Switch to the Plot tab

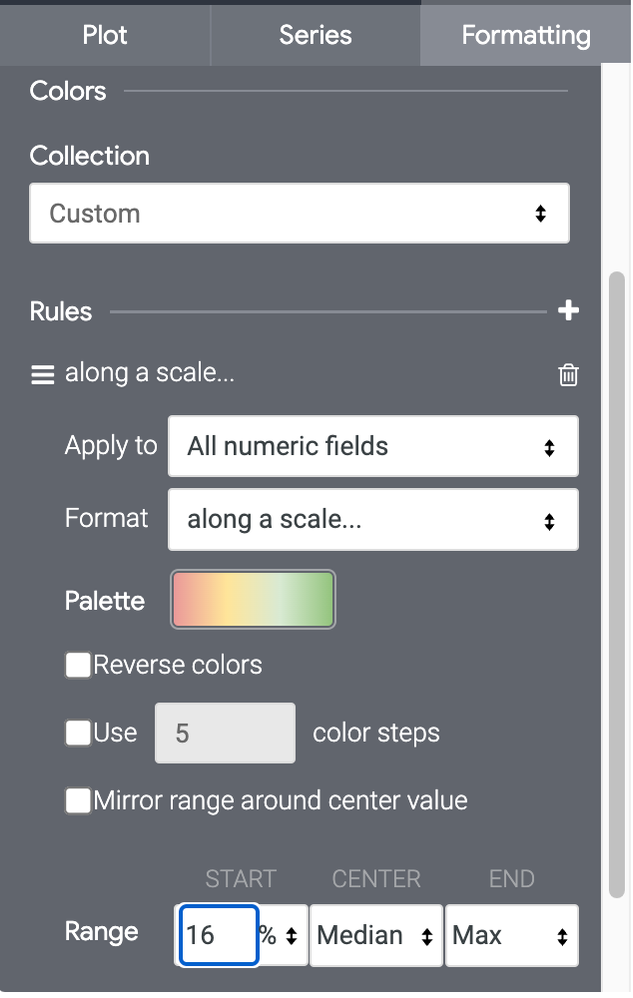point(105,35)
